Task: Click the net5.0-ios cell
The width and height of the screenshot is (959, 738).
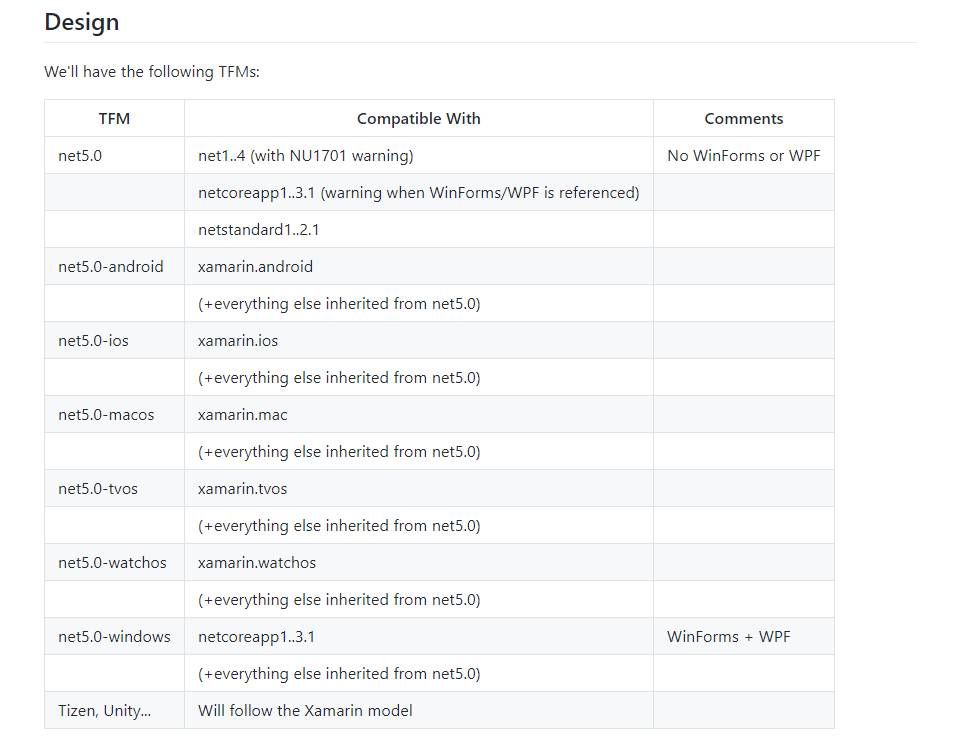Action: pos(114,341)
